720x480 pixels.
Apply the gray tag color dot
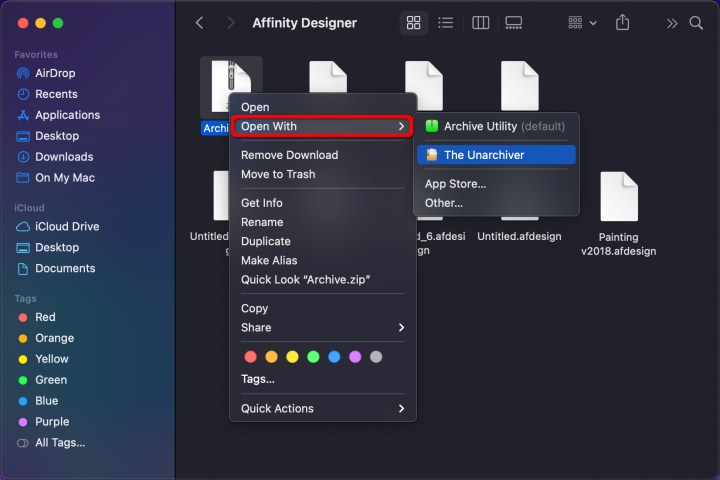point(376,357)
